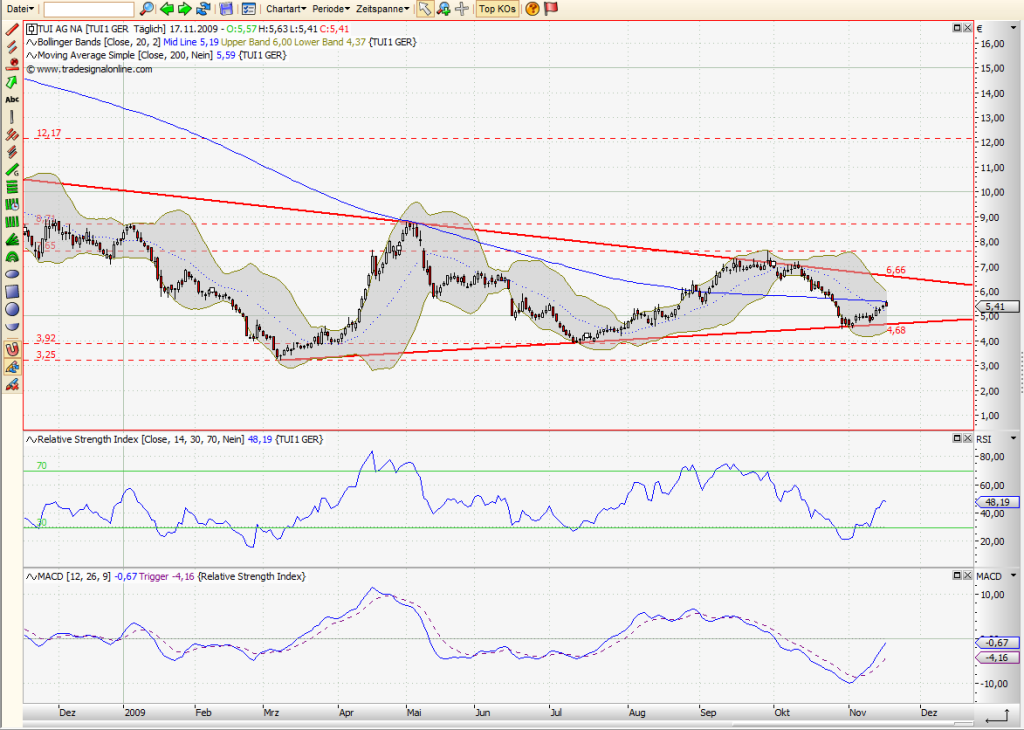Click the 5,41 current price marker
1024x730 pixels.
pos(997,307)
